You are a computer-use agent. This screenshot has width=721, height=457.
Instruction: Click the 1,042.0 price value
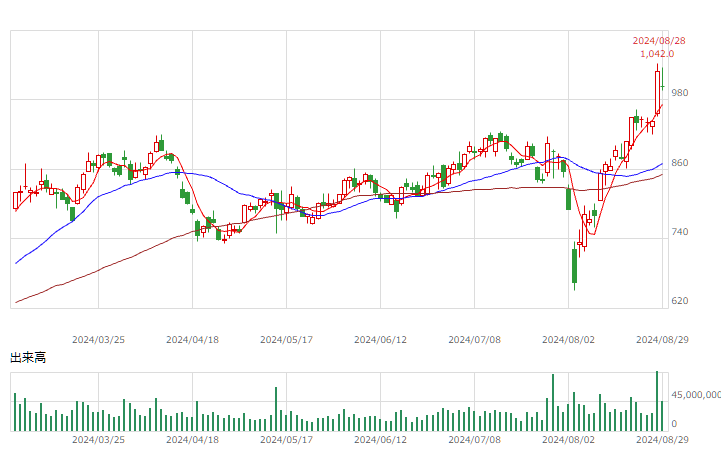pos(657,54)
